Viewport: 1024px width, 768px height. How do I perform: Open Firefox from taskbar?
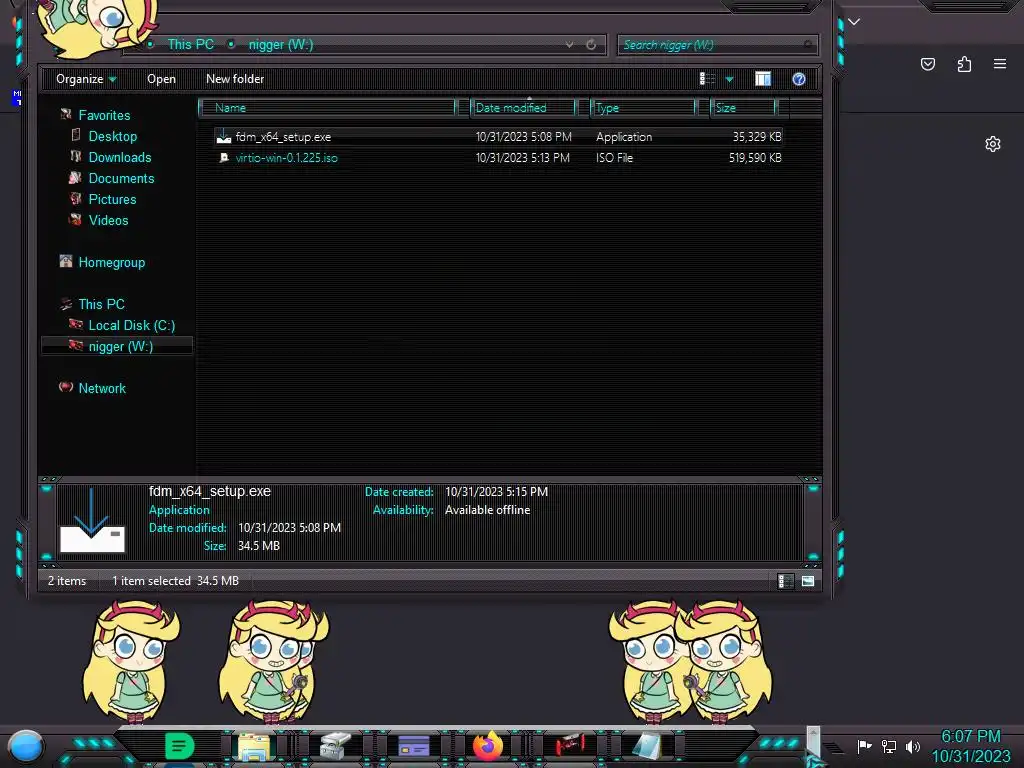click(x=488, y=746)
